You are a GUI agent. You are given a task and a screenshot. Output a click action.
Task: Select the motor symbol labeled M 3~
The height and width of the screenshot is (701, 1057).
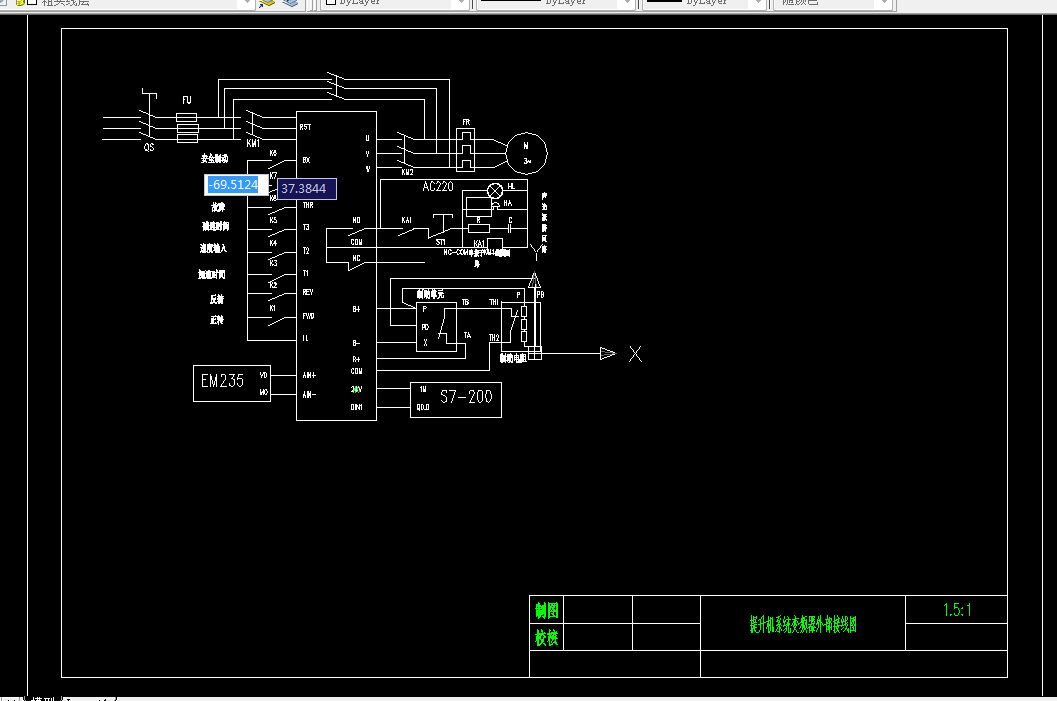[526, 153]
